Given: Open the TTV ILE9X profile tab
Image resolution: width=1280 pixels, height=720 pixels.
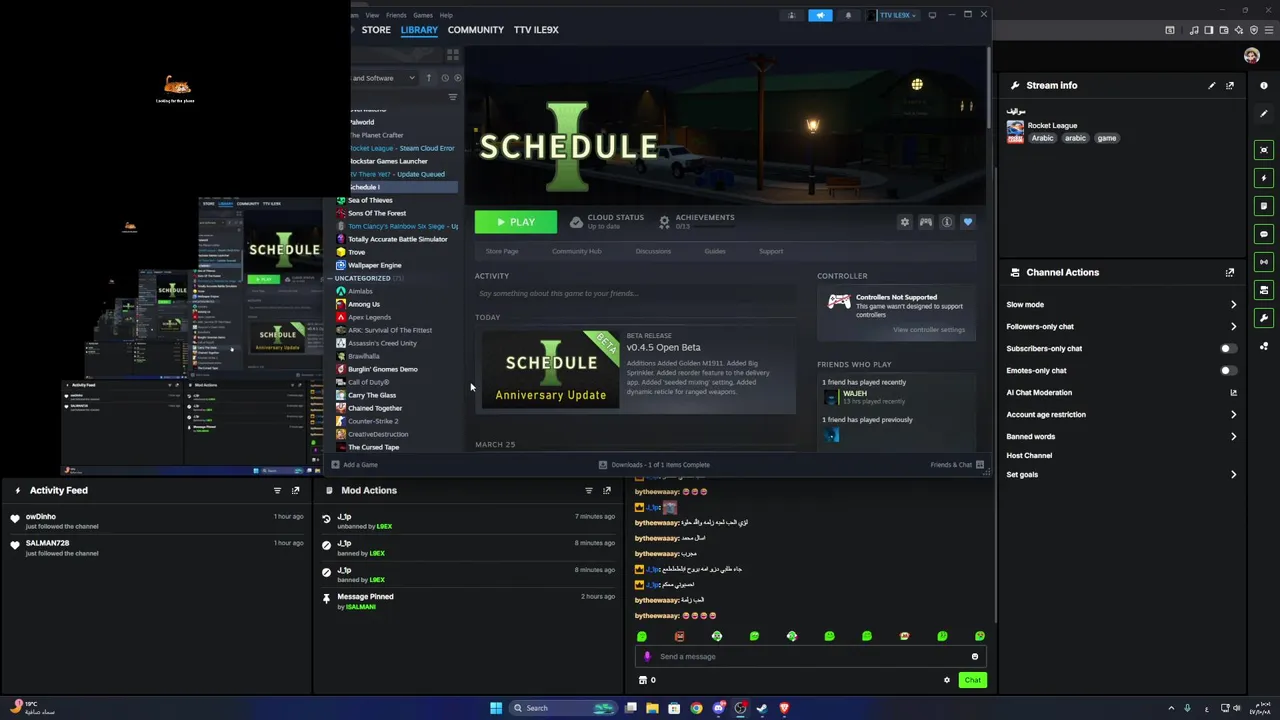Looking at the screenshot, I should coord(536,30).
